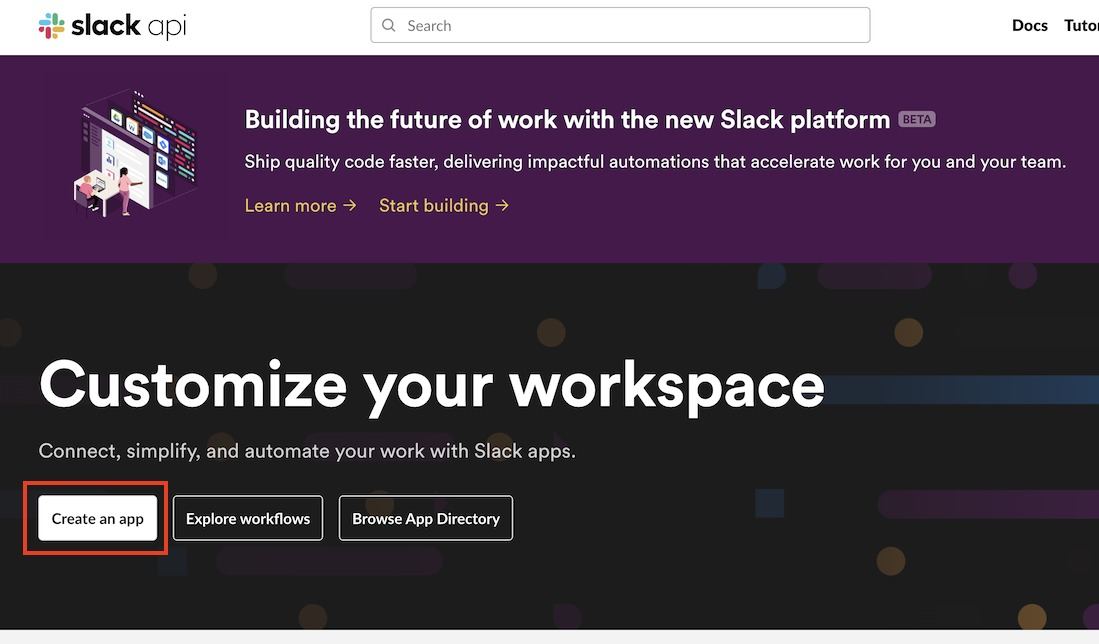Open the Learn more link
1099x644 pixels.
(x=301, y=205)
